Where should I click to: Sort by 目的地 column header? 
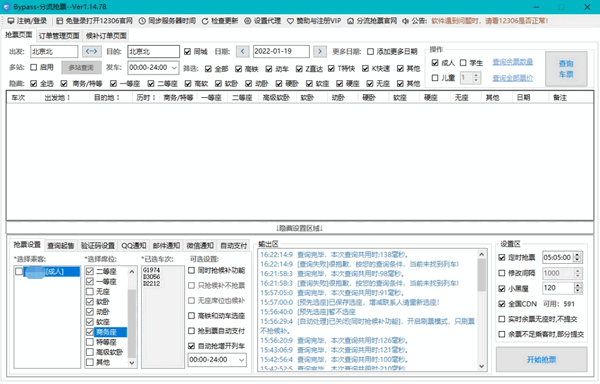(x=107, y=98)
